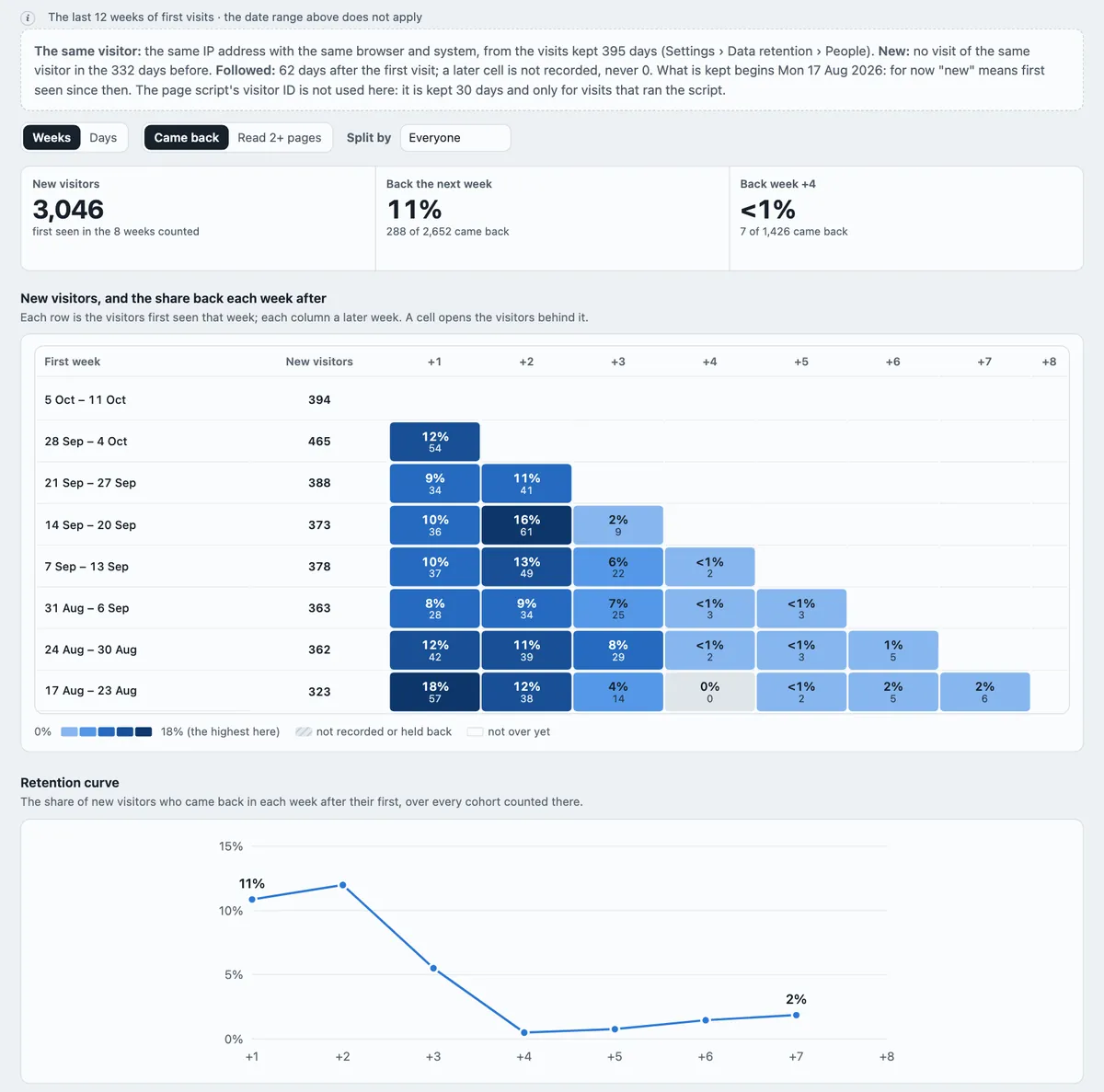Open the 17 Aug – 23 Aug +2 cell, 12%
The height and width of the screenshot is (1092, 1104).
(526, 692)
